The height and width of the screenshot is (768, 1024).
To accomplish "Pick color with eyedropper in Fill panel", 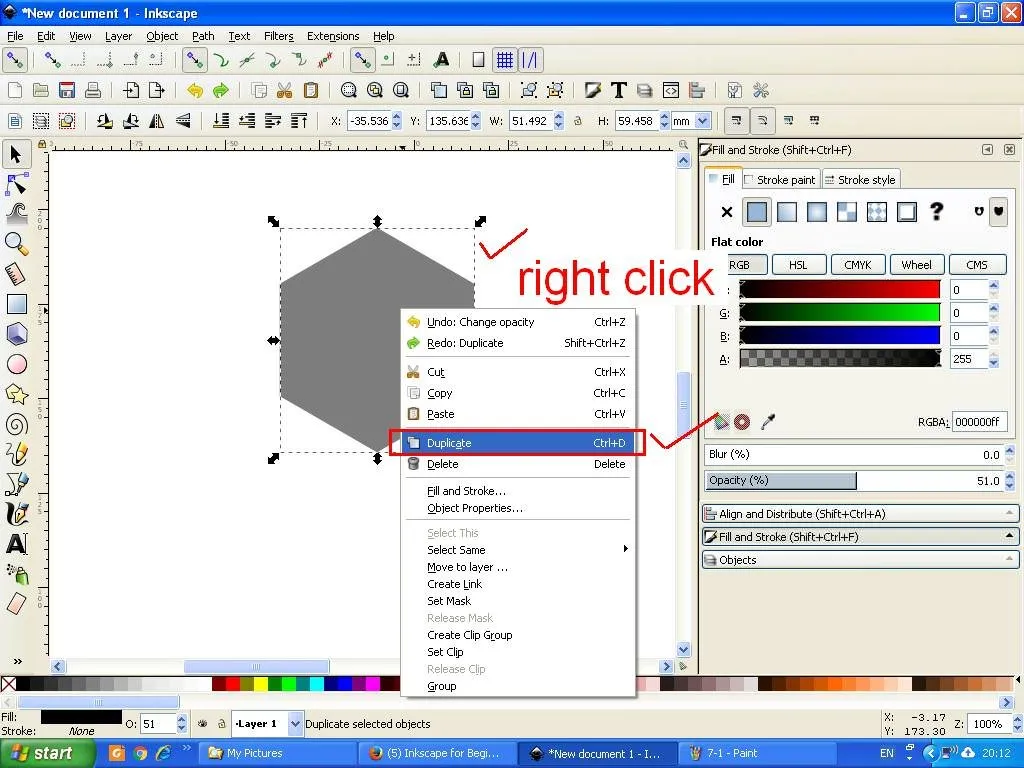I will point(768,422).
